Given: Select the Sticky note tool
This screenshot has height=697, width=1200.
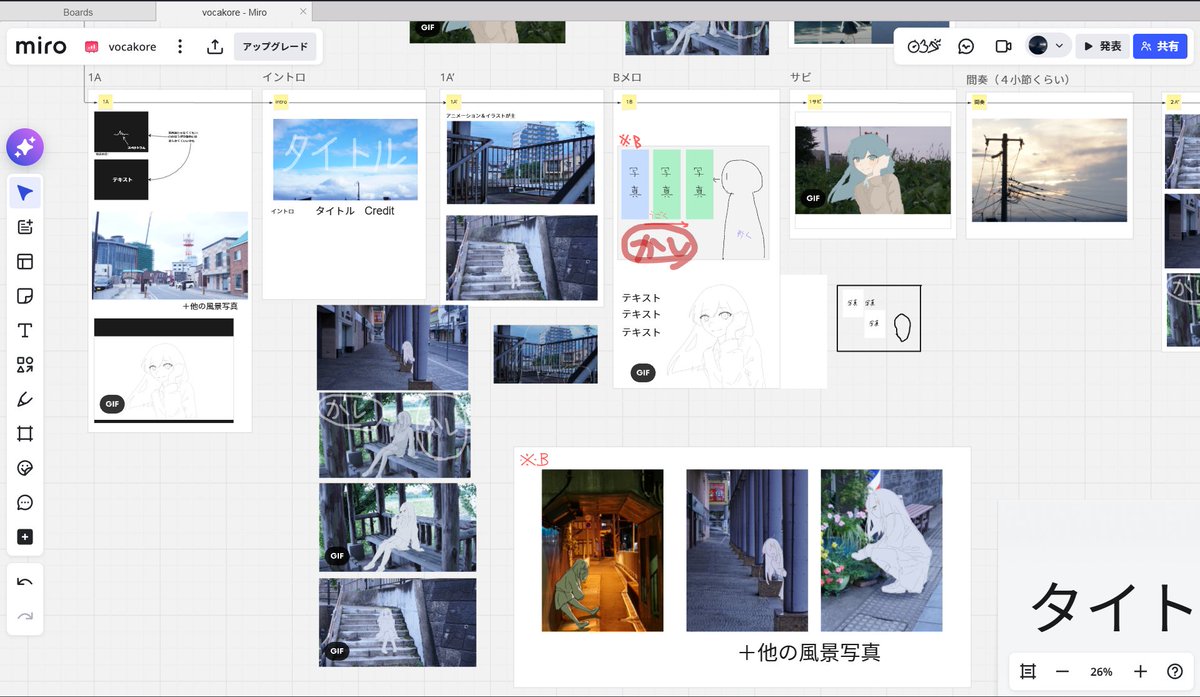Looking at the screenshot, I should pyautogui.click(x=25, y=296).
